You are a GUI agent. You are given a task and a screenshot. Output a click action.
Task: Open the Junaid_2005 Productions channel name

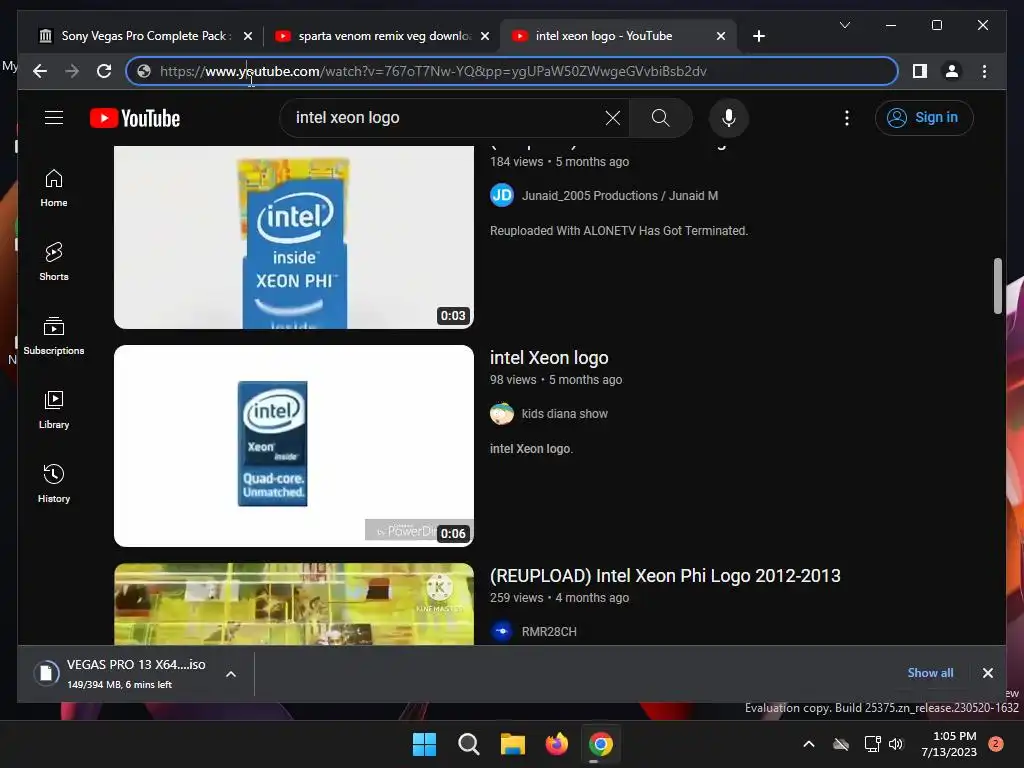tap(619, 196)
